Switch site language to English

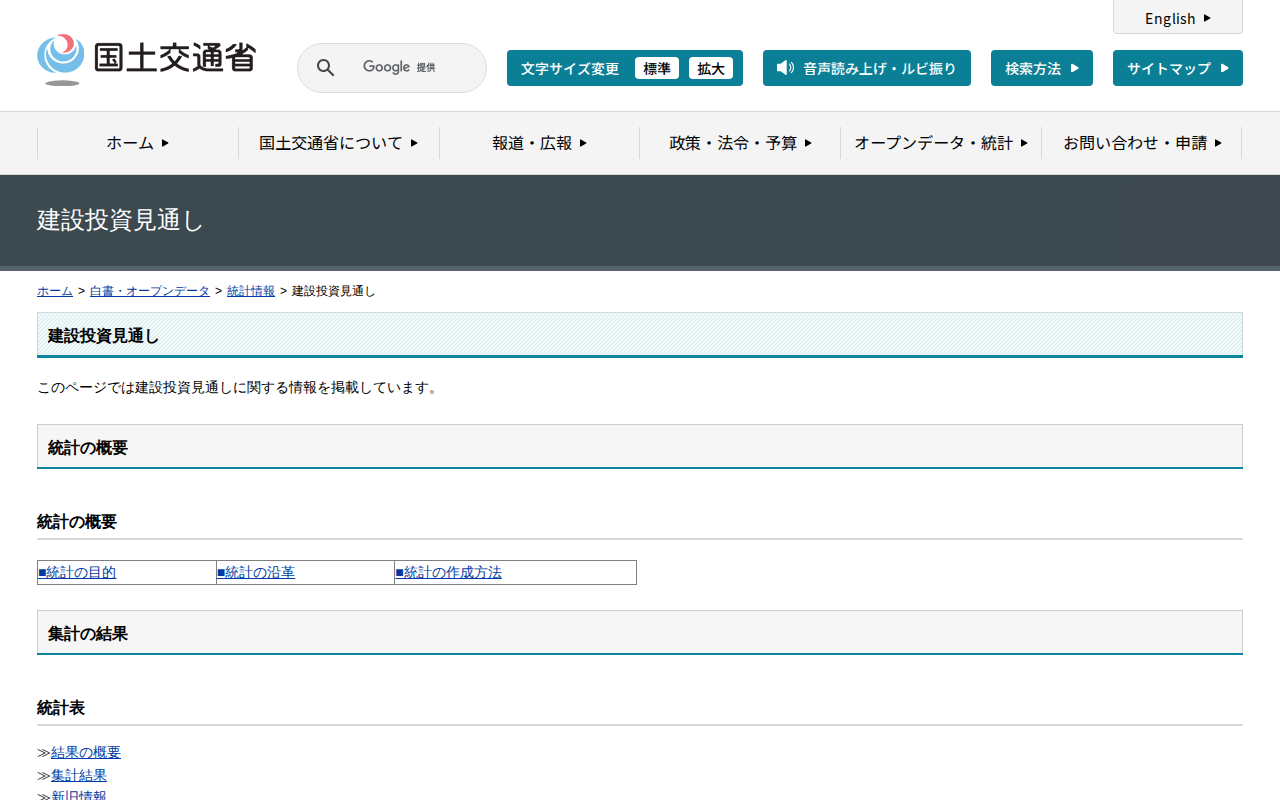click(1177, 18)
